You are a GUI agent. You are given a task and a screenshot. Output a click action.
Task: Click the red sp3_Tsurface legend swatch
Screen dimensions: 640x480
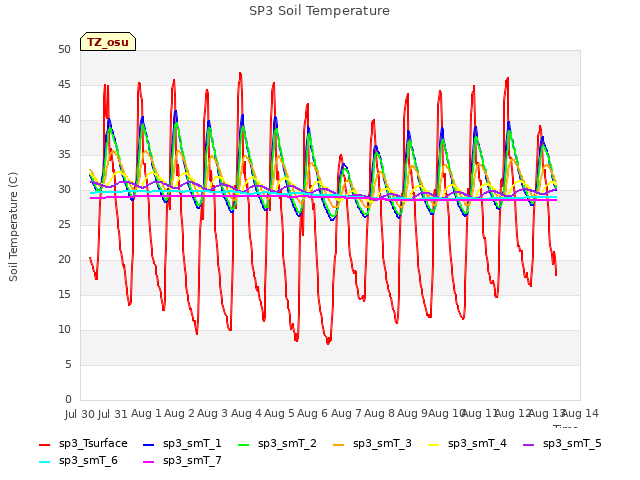coord(44,444)
